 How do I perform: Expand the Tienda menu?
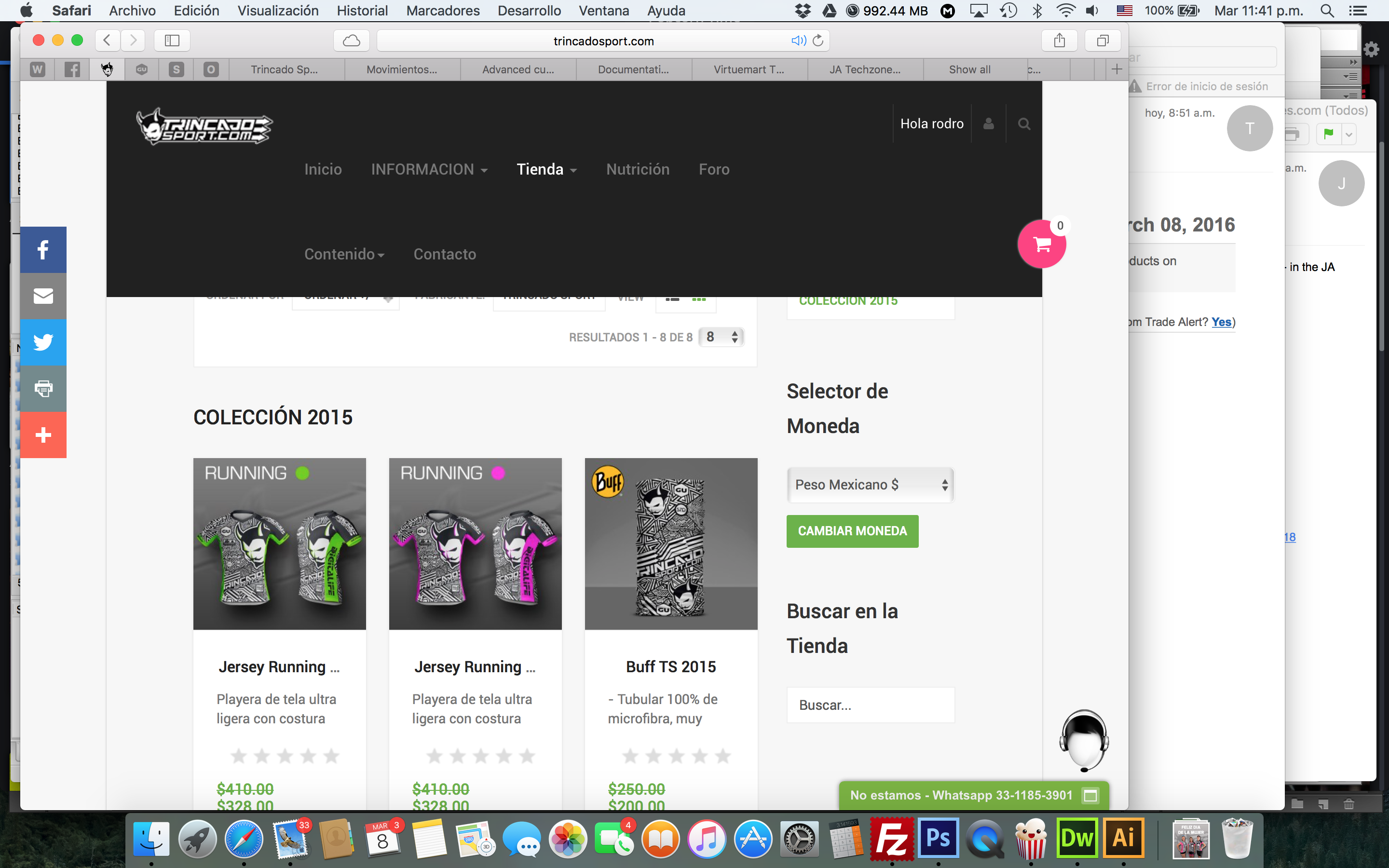[546, 169]
